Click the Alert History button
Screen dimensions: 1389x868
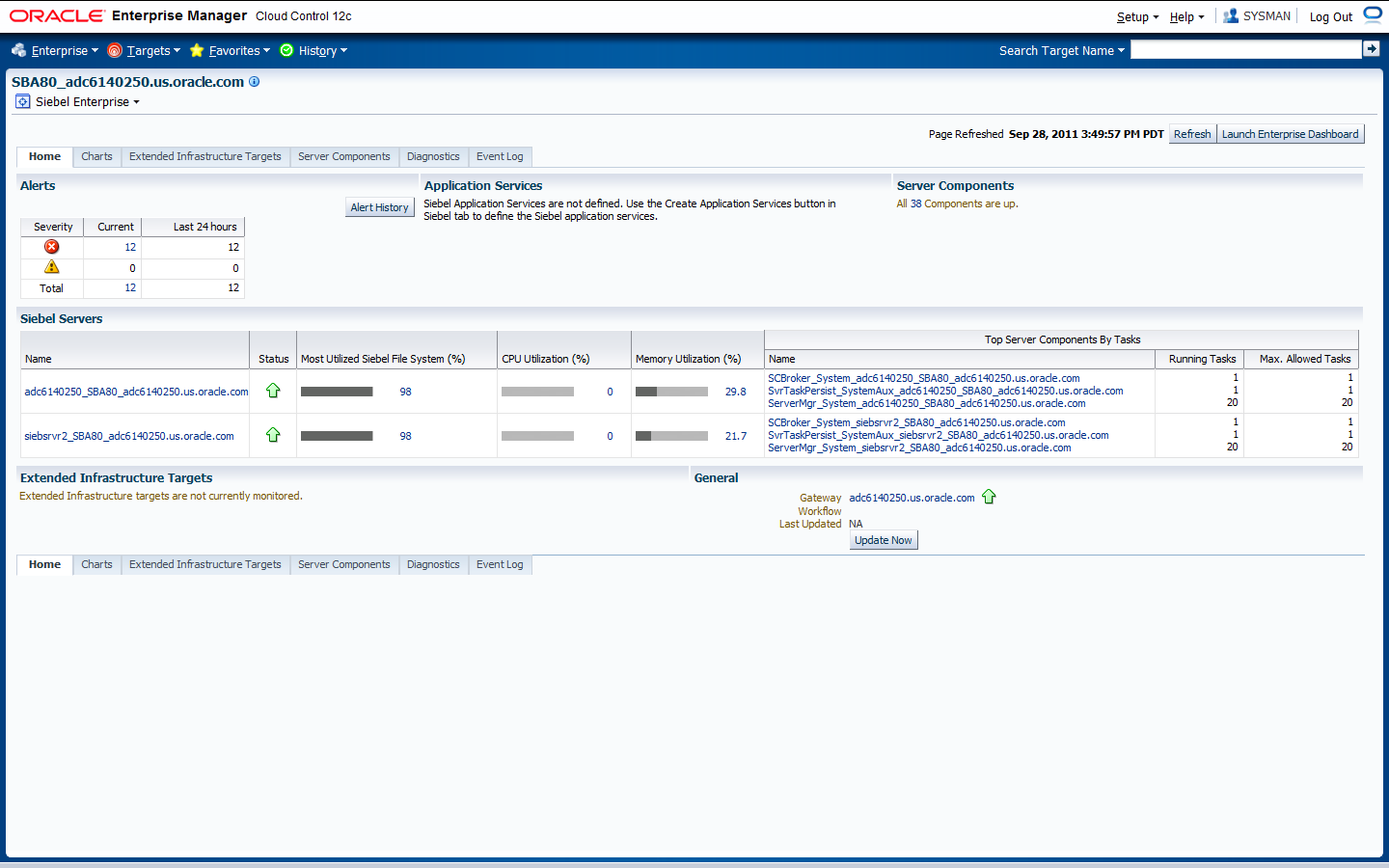pos(380,207)
